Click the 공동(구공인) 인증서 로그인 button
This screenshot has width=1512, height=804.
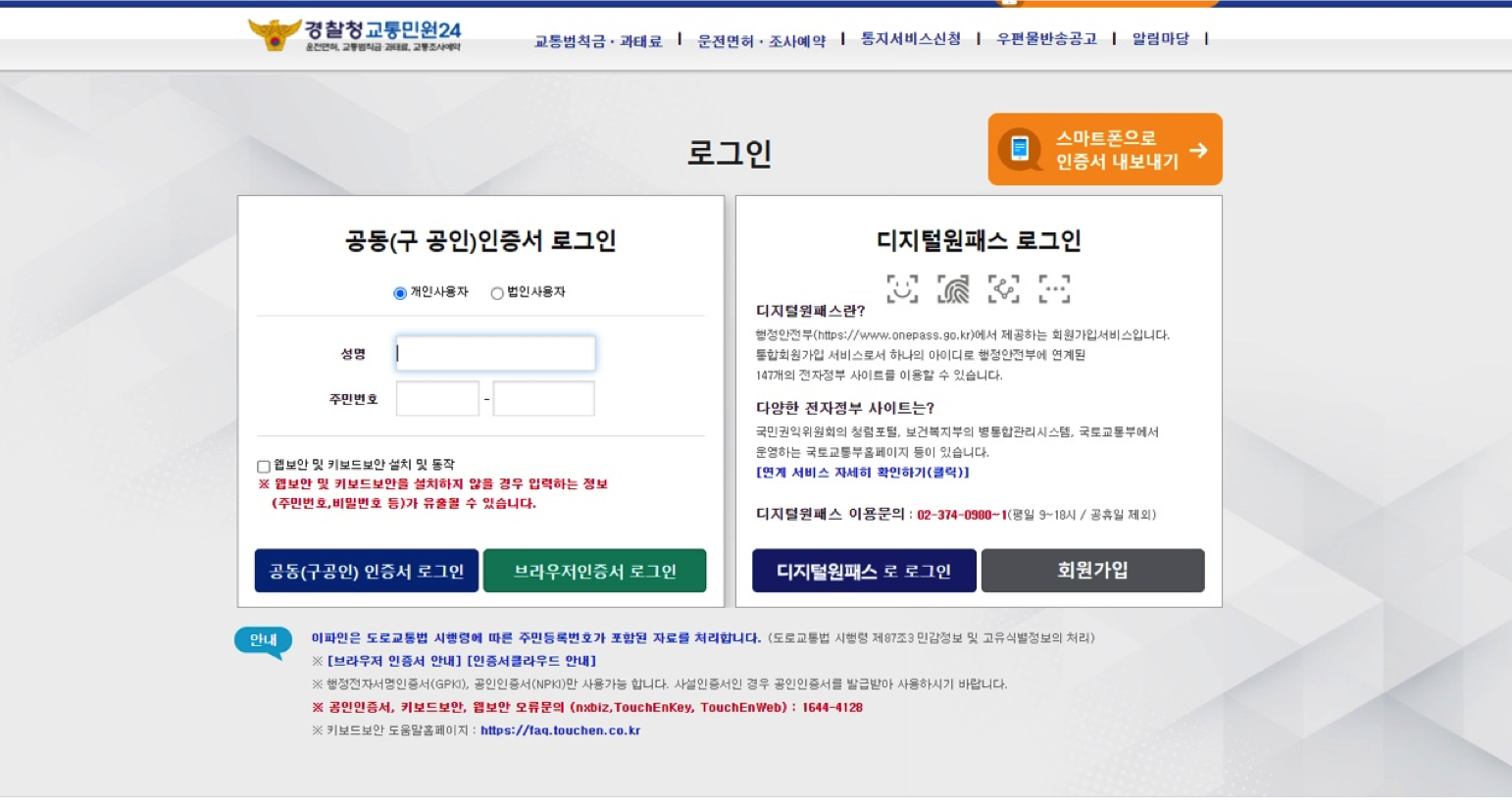[367, 571]
